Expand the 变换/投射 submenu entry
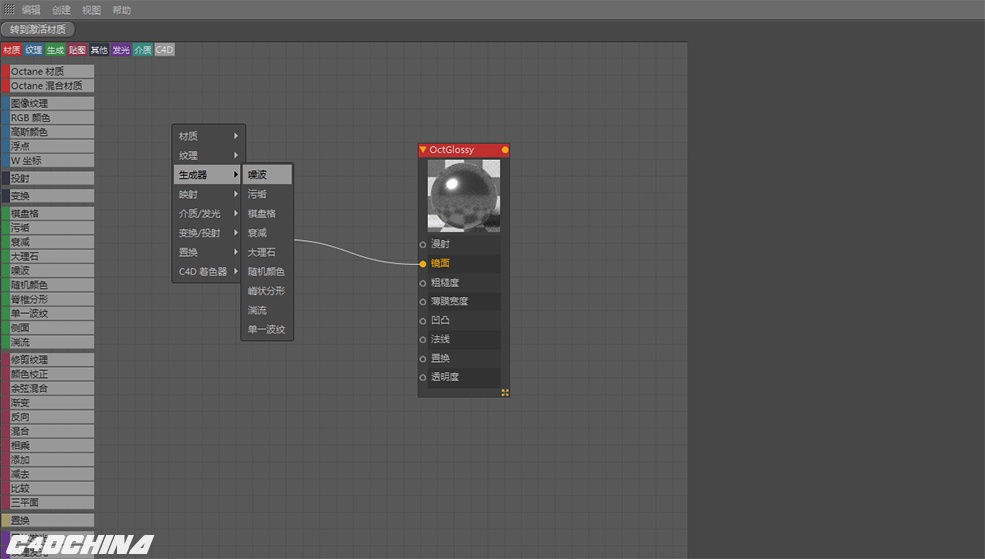 (x=208, y=233)
